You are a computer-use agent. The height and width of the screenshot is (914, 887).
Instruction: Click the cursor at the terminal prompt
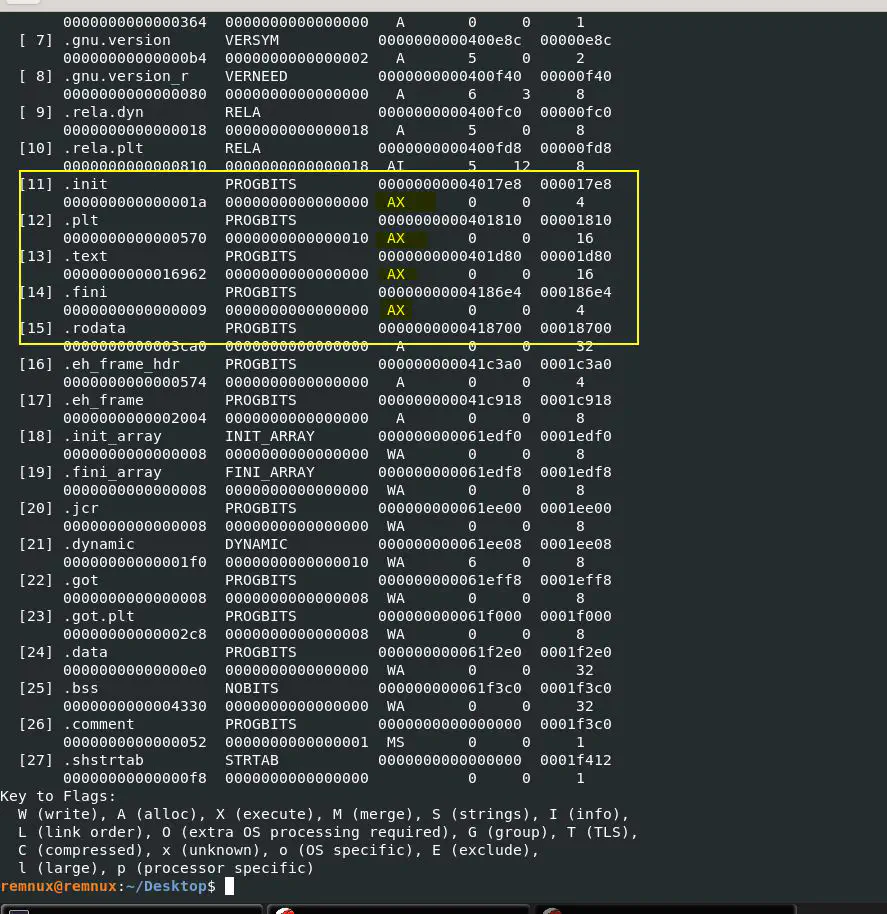pos(229,886)
